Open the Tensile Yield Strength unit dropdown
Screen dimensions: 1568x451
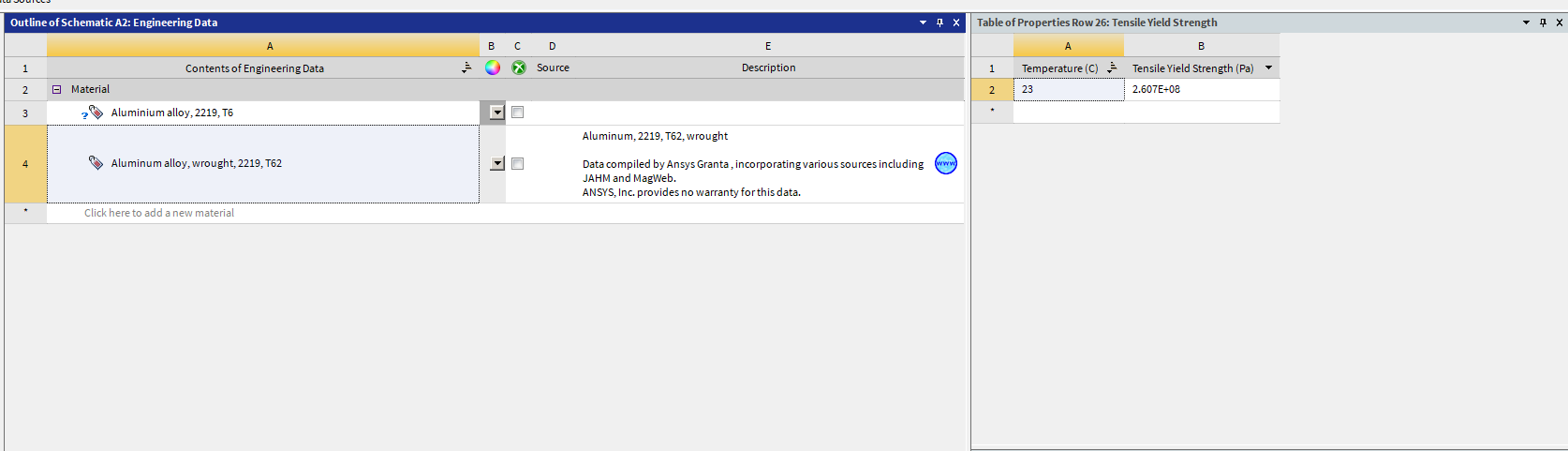pos(1268,68)
